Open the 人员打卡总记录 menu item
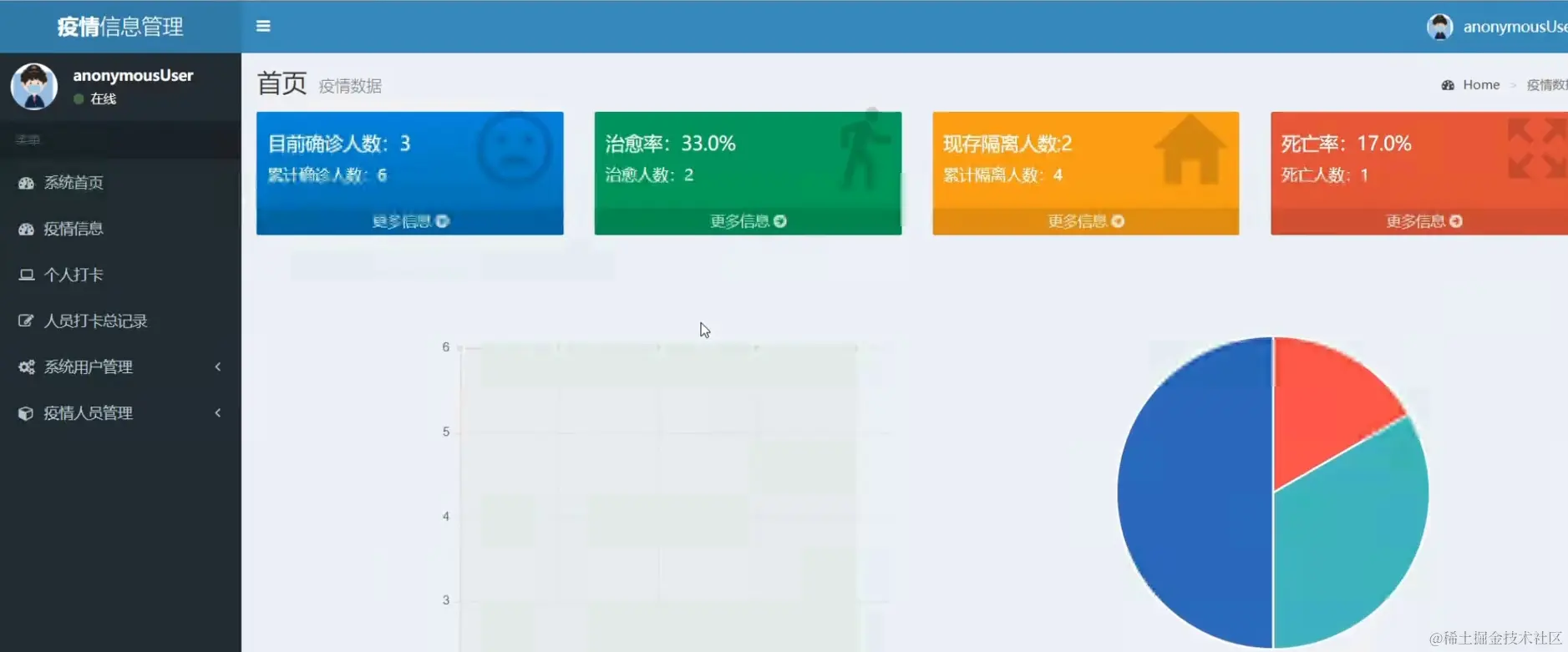This screenshot has width=1568, height=652. (120, 321)
